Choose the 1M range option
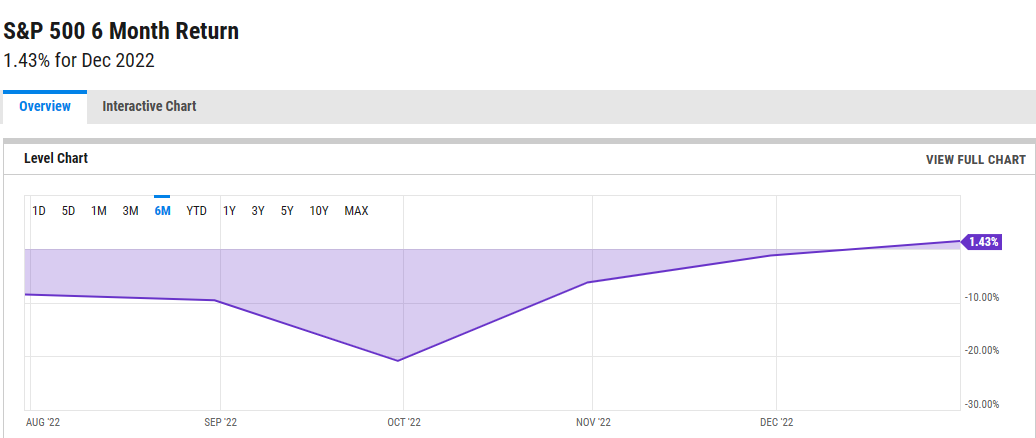 coord(99,211)
